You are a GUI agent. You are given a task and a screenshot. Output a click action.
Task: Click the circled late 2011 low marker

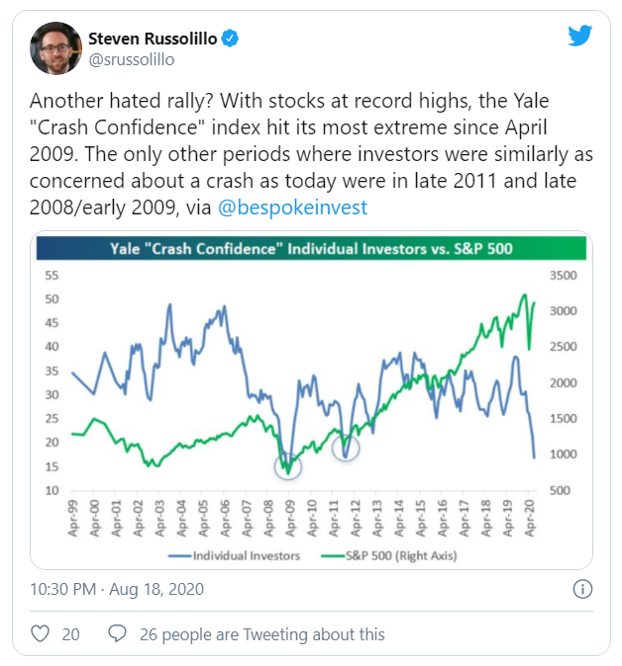(x=345, y=449)
